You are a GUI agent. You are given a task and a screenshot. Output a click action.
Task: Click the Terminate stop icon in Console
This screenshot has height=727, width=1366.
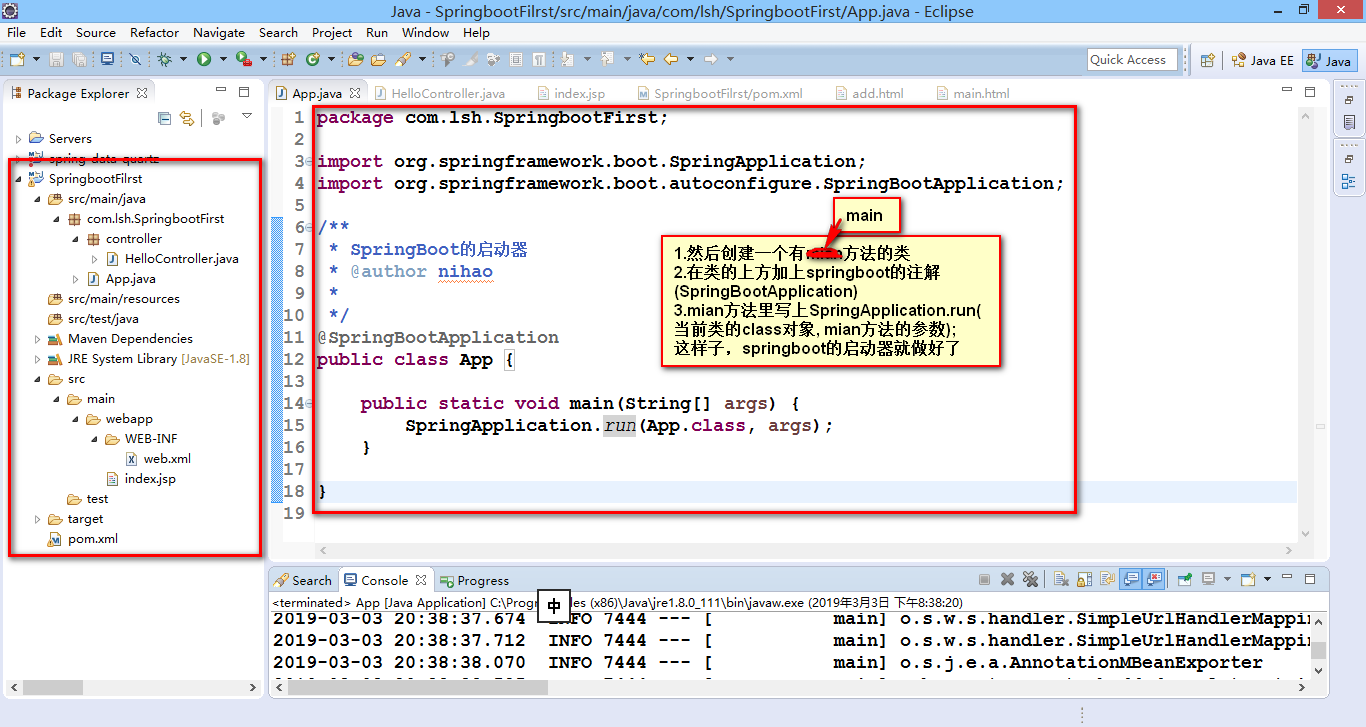pyautogui.click(x=984, y=579)
